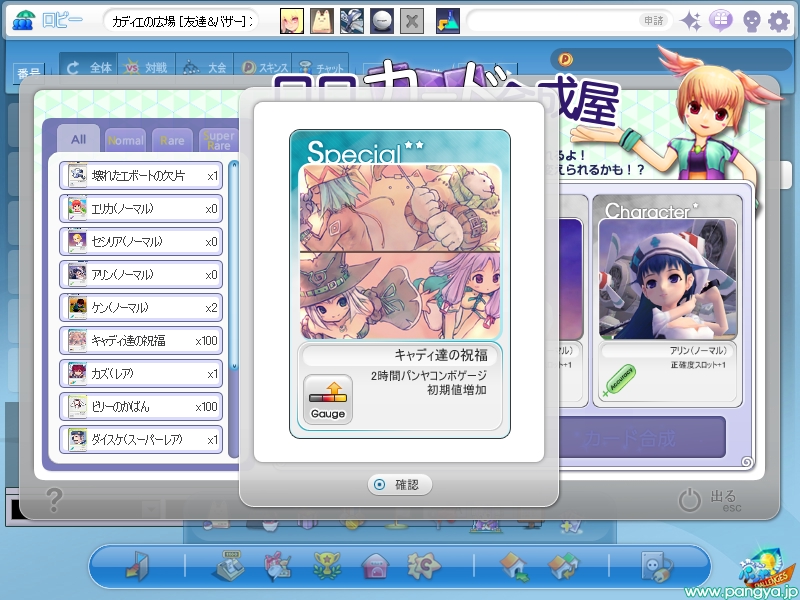Open the skull icon in top bar
Viewport: 800px width, 600px height.
pyautogui.click(x=751, y=21)
